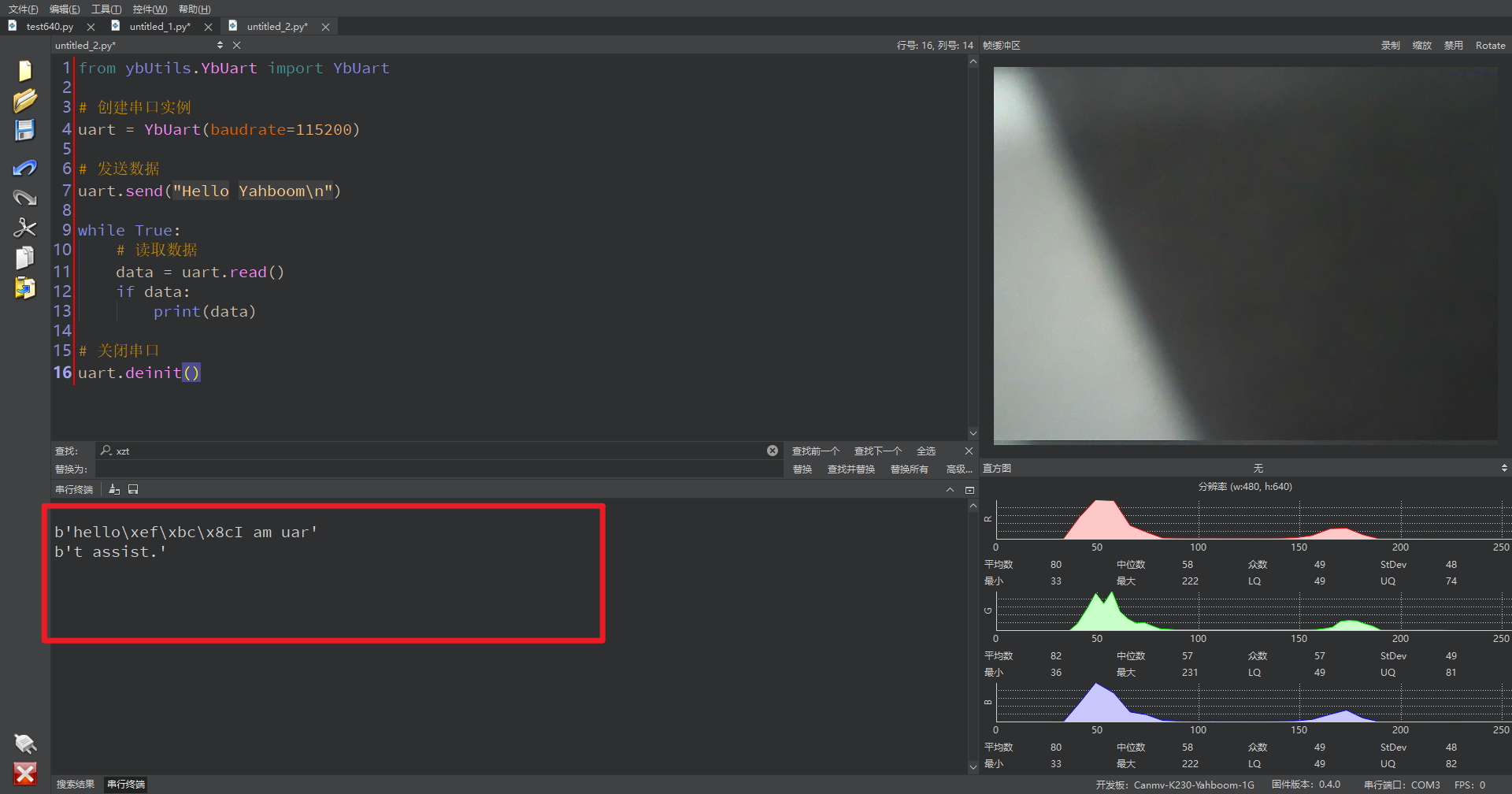This screenshot has width=1512, height=794.
Task: Click the New File icon
Action: (24, 71)
